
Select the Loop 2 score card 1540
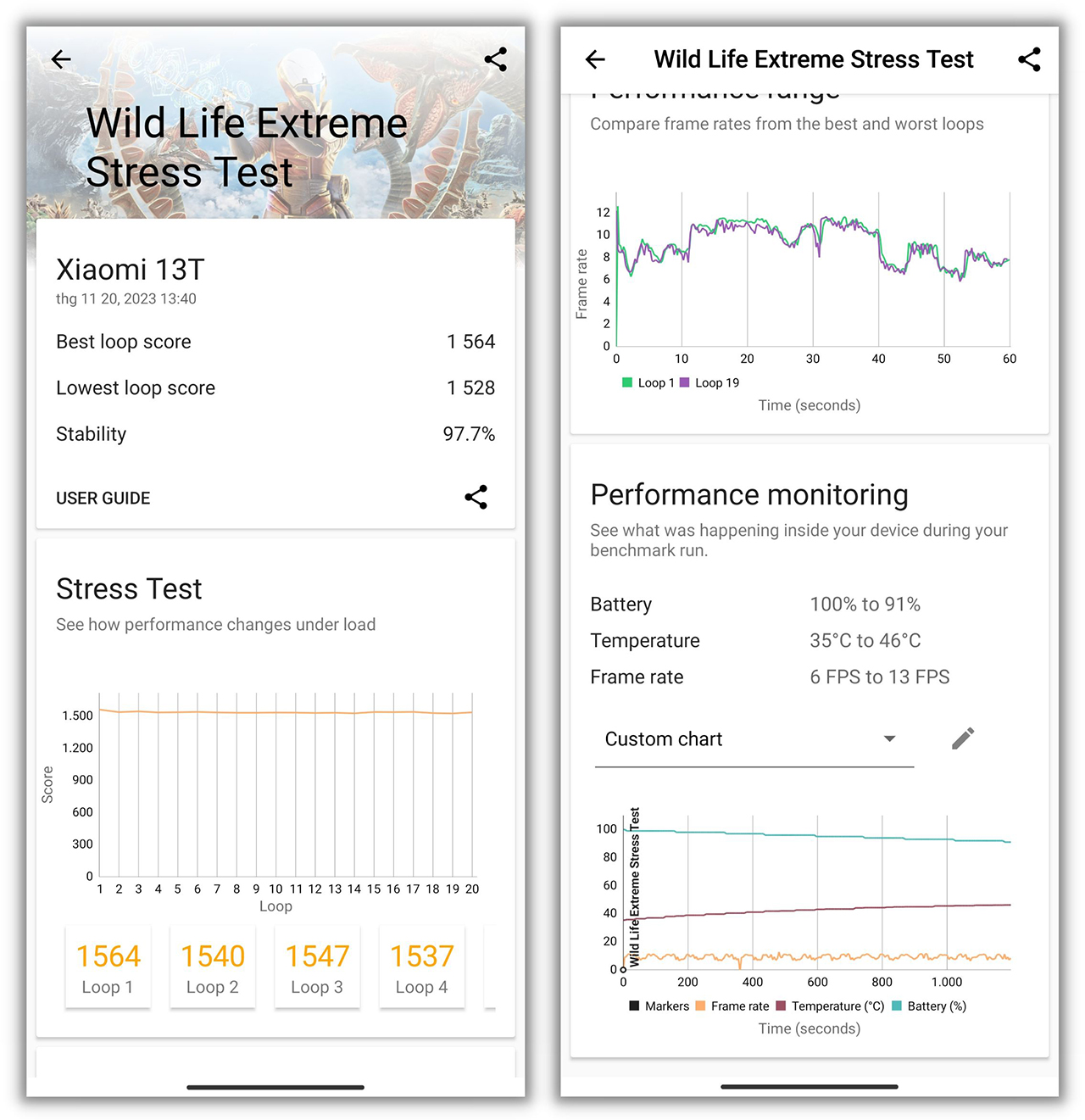212,967
